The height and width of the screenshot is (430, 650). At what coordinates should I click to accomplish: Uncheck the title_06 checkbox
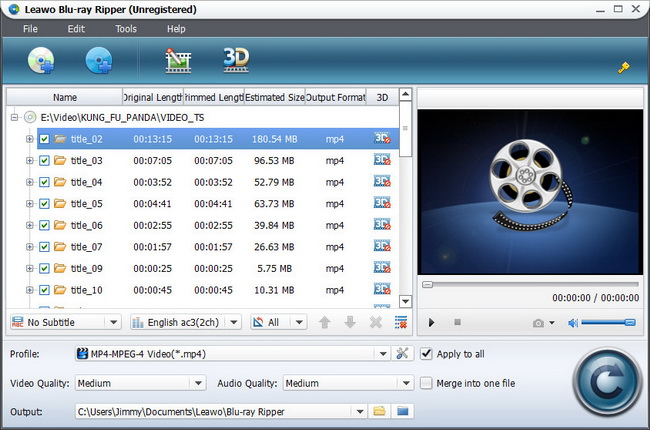44,225
